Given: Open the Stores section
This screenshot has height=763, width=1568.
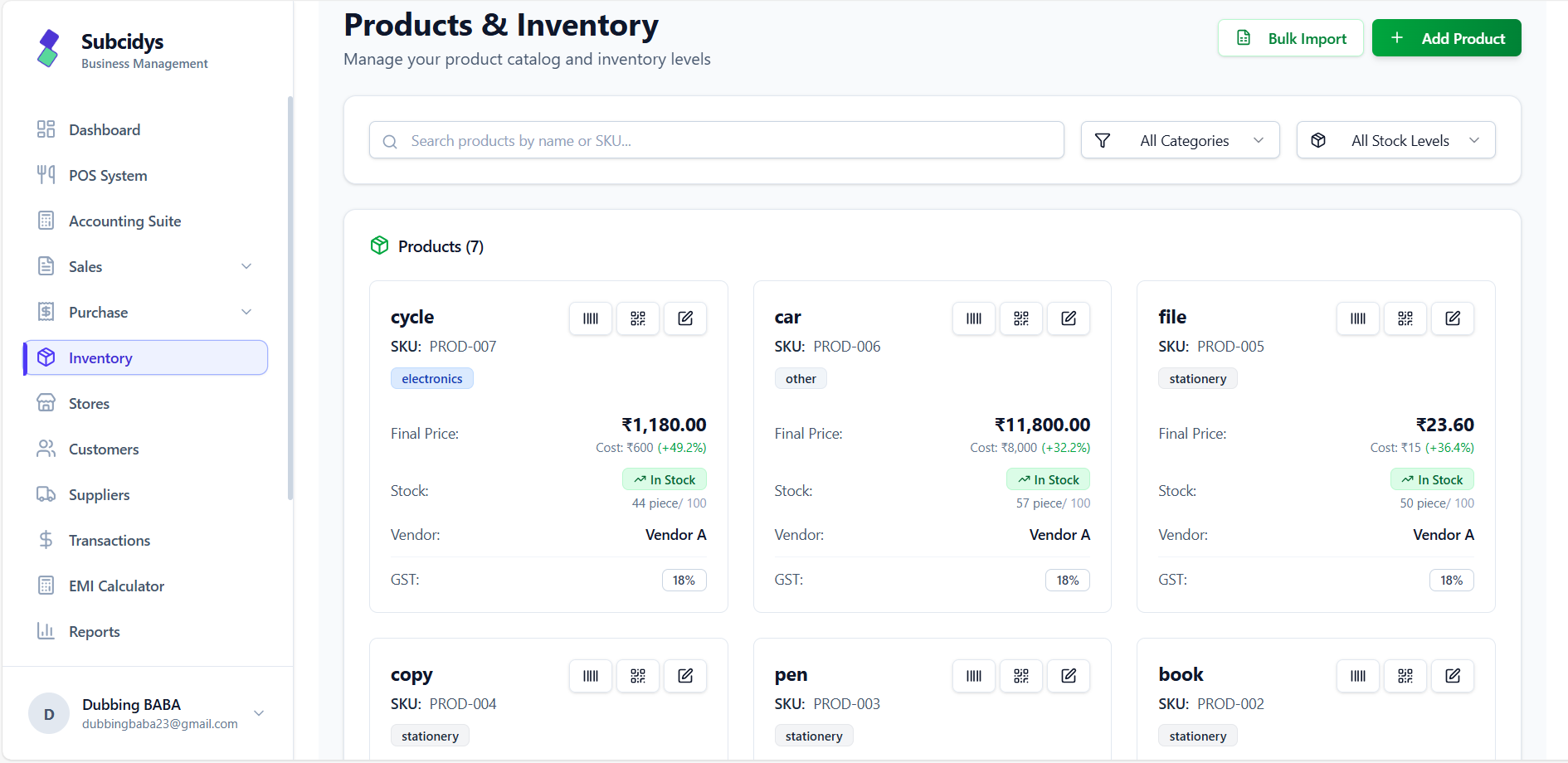Looking at the screenshot, I should coord(145,403).
